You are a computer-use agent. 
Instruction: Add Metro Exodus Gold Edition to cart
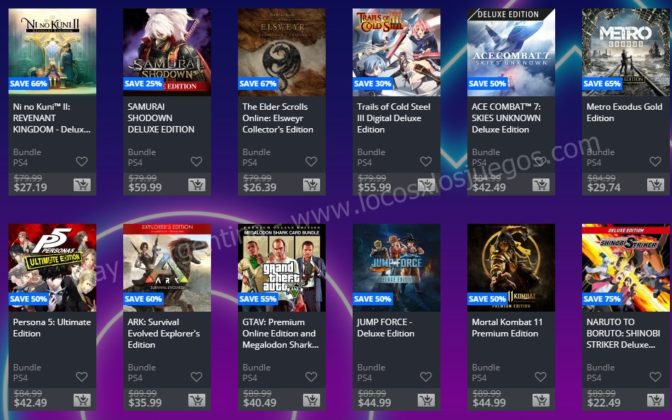[655, 185]
